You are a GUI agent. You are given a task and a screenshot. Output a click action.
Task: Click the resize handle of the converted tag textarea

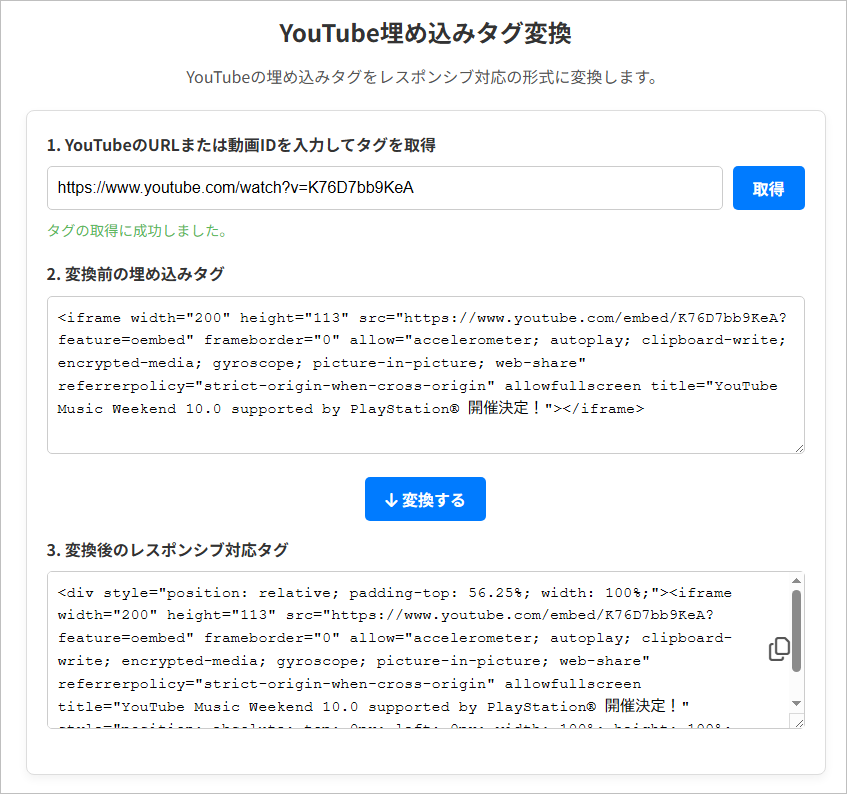[797, 721]
